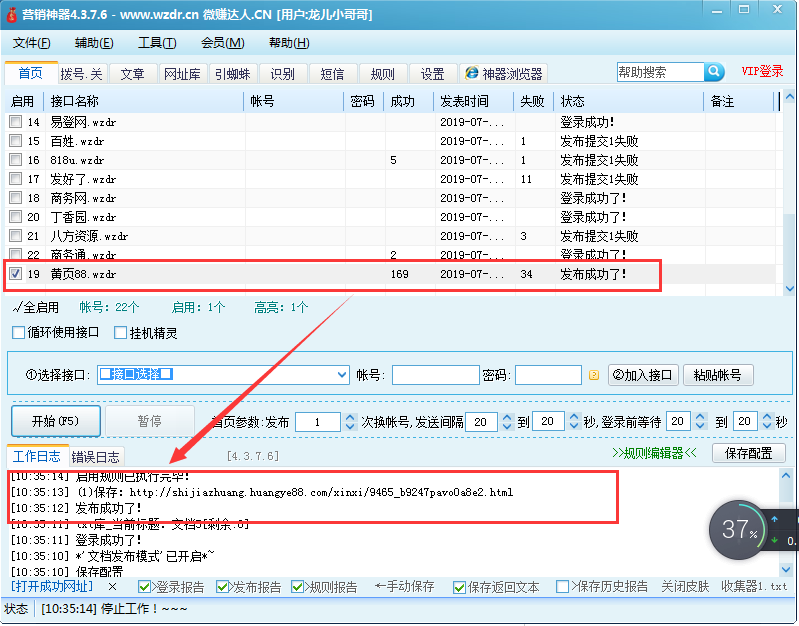Click into the 帮助搜索 search field
Viewport: 799px width, 626px height.
point(660,72)
